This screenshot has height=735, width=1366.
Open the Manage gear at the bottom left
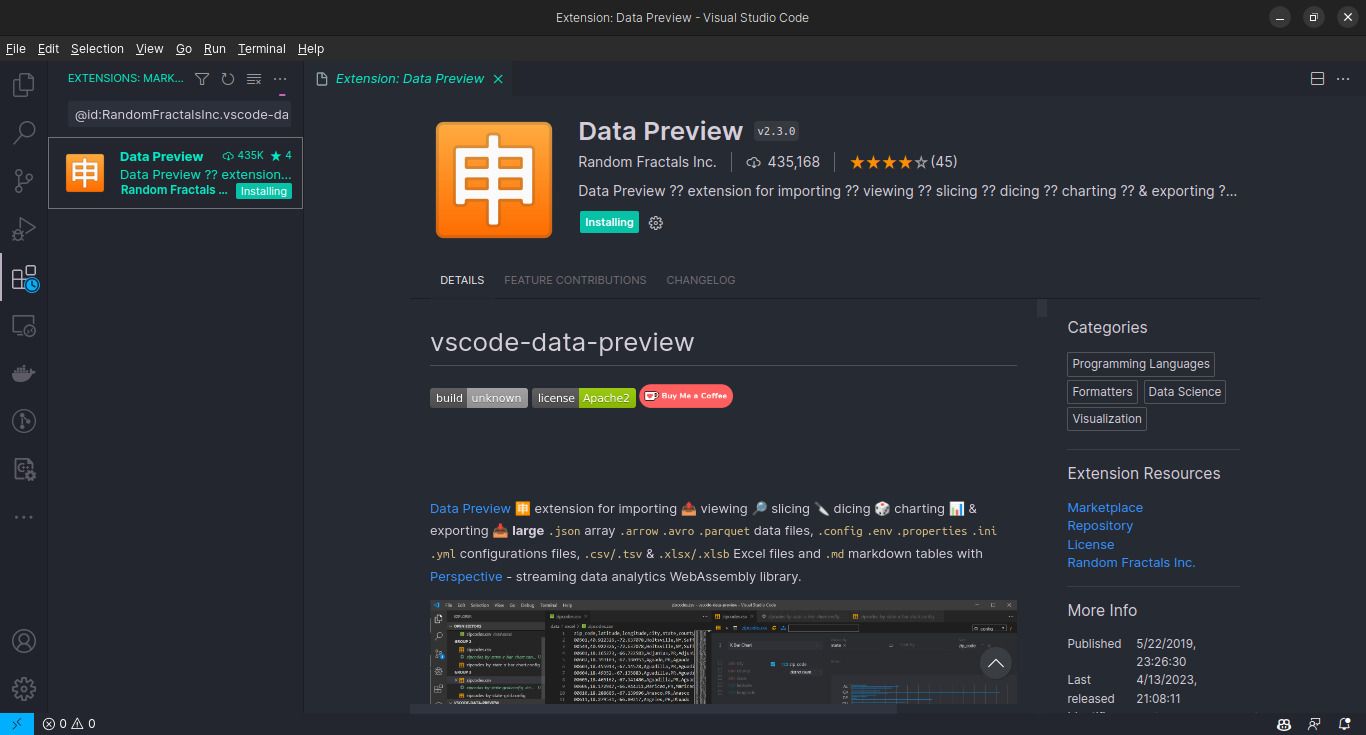tap(23, 688)
